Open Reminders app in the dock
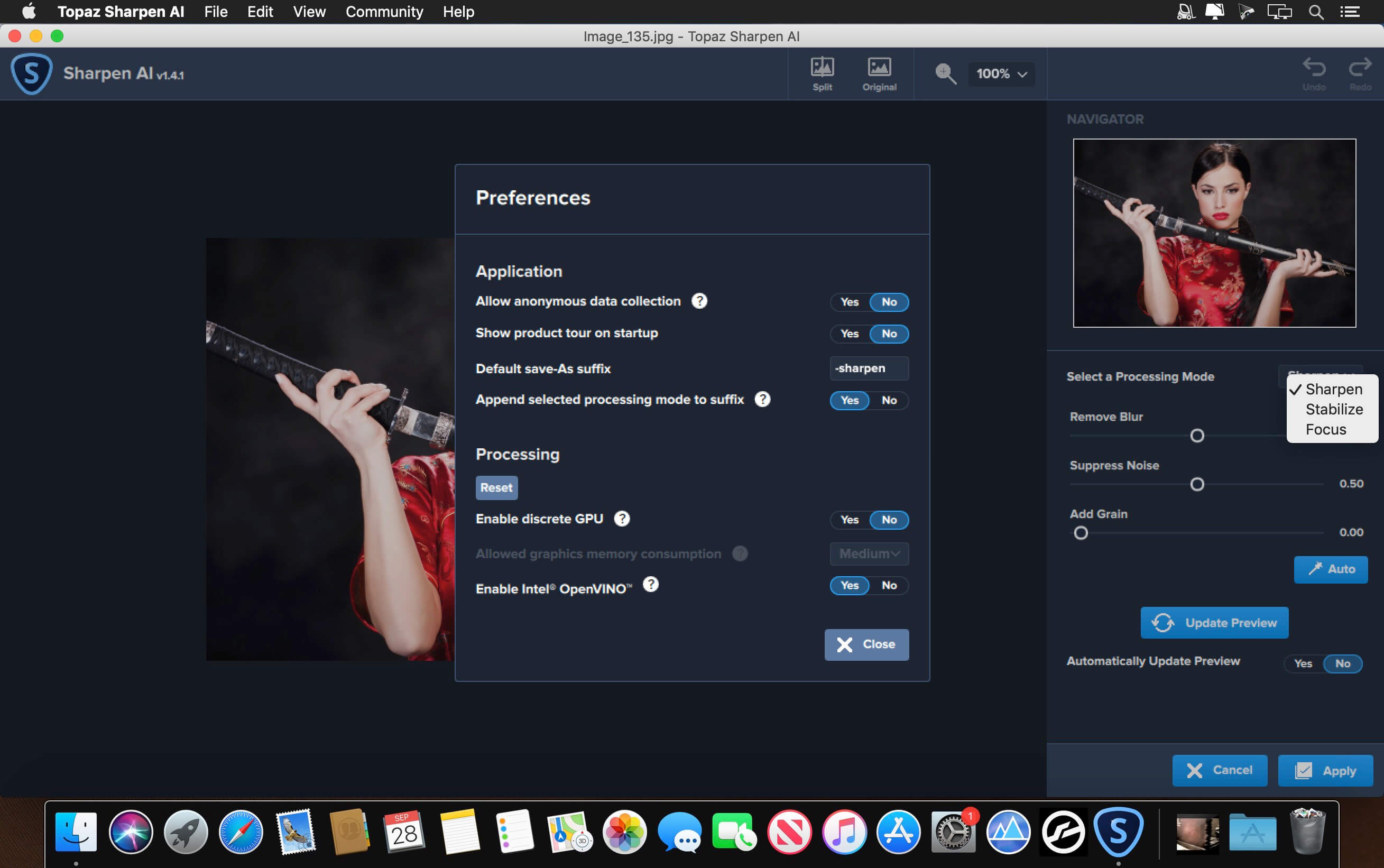Viewport: 1384px width, 868px height. click(x=514, y=831)
